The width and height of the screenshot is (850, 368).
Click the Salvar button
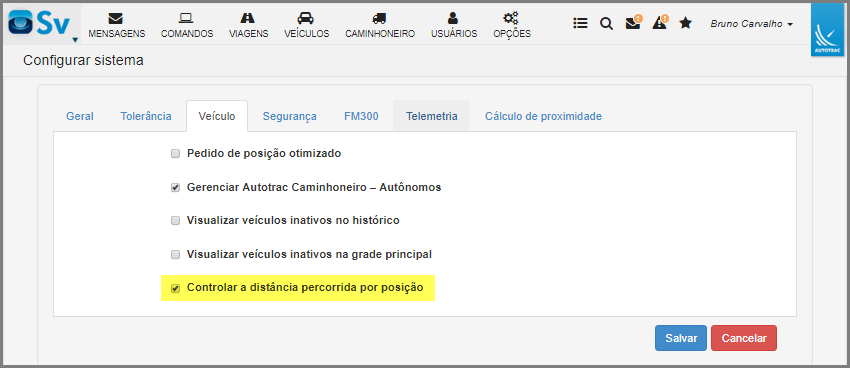[681, 338]
